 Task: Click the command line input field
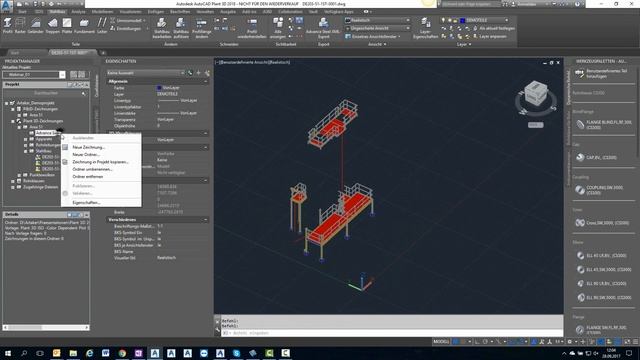392,333
